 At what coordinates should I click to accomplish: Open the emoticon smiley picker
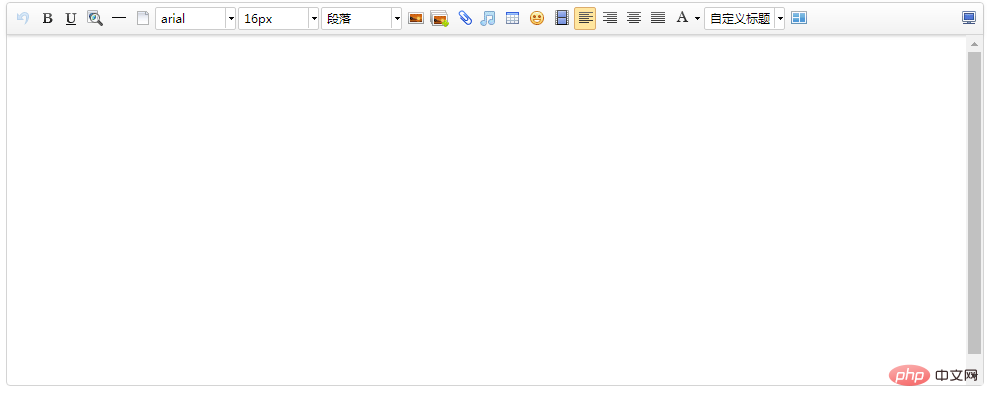[x=537, y=18]
